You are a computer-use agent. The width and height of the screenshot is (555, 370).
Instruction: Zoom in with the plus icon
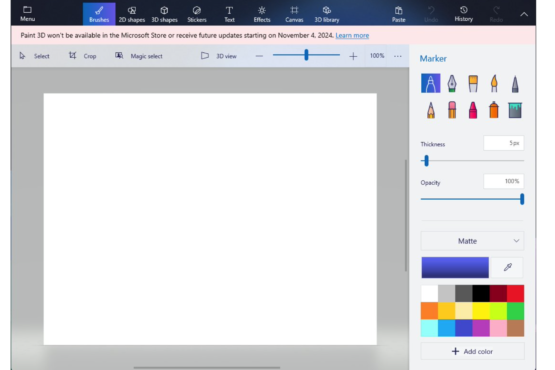[353, 56]
